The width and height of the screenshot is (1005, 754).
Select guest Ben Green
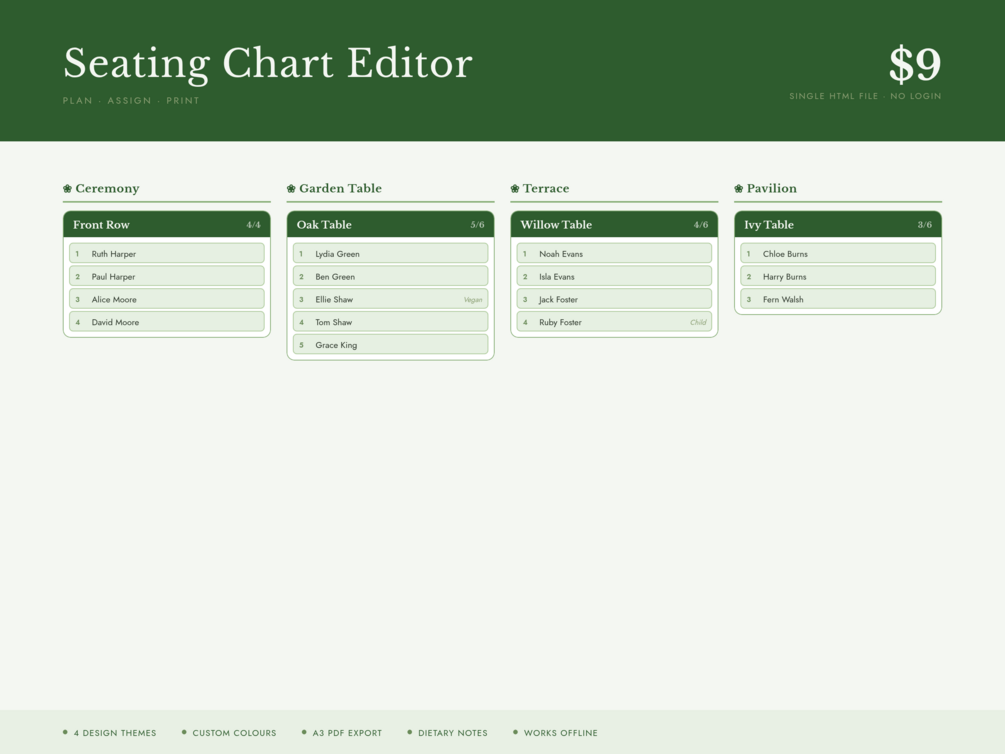390,276
